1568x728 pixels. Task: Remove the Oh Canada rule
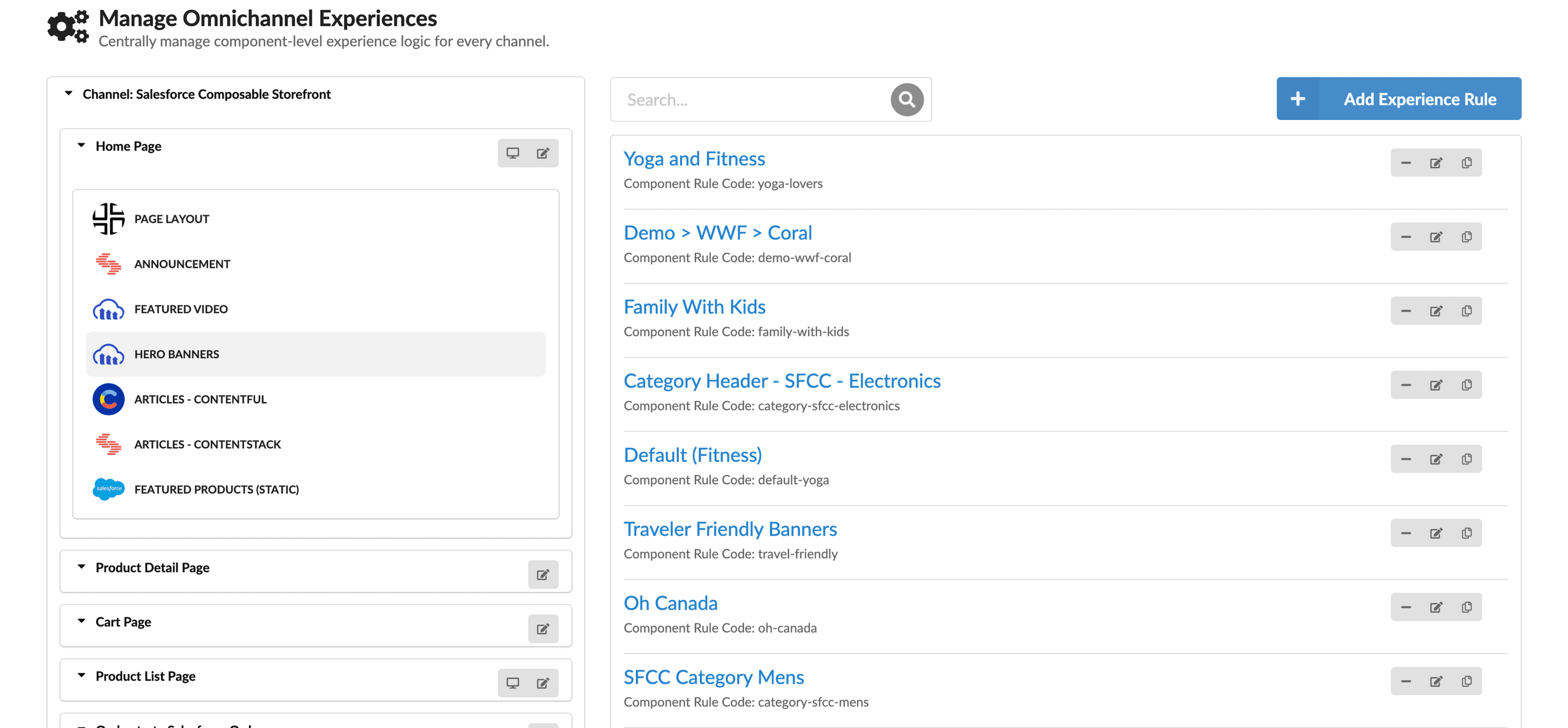1406,607
